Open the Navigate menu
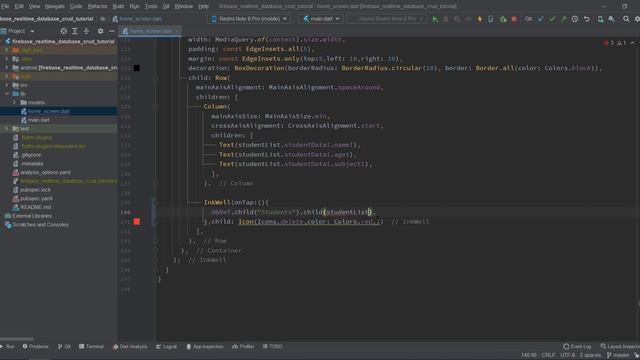The width and height of the screenshot is (640, 360). pyautogui.click(x=54, y=7)
